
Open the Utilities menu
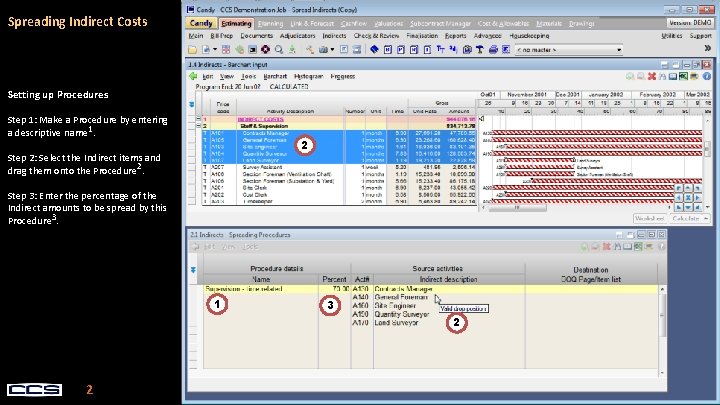click(671, 36)
